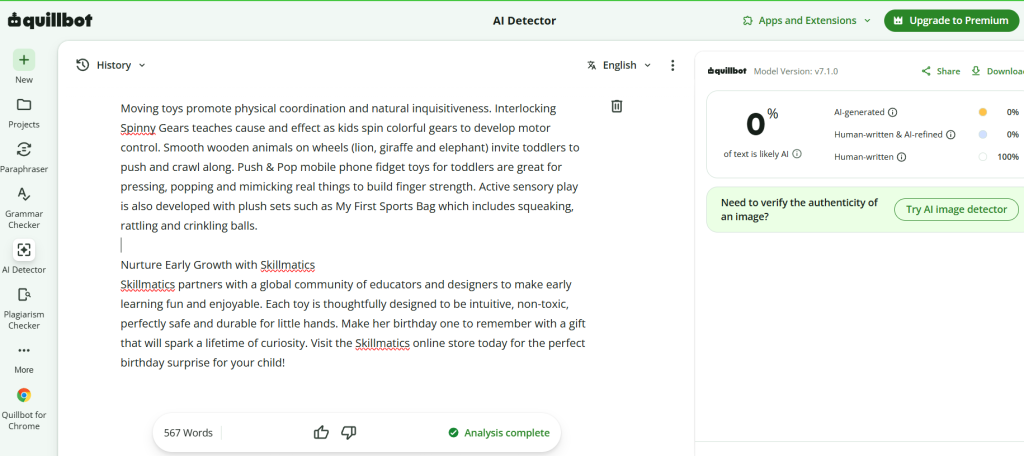Expand Apps and Extensions menu
Screen dimensions: 1024x456
[x=807, y=21]
